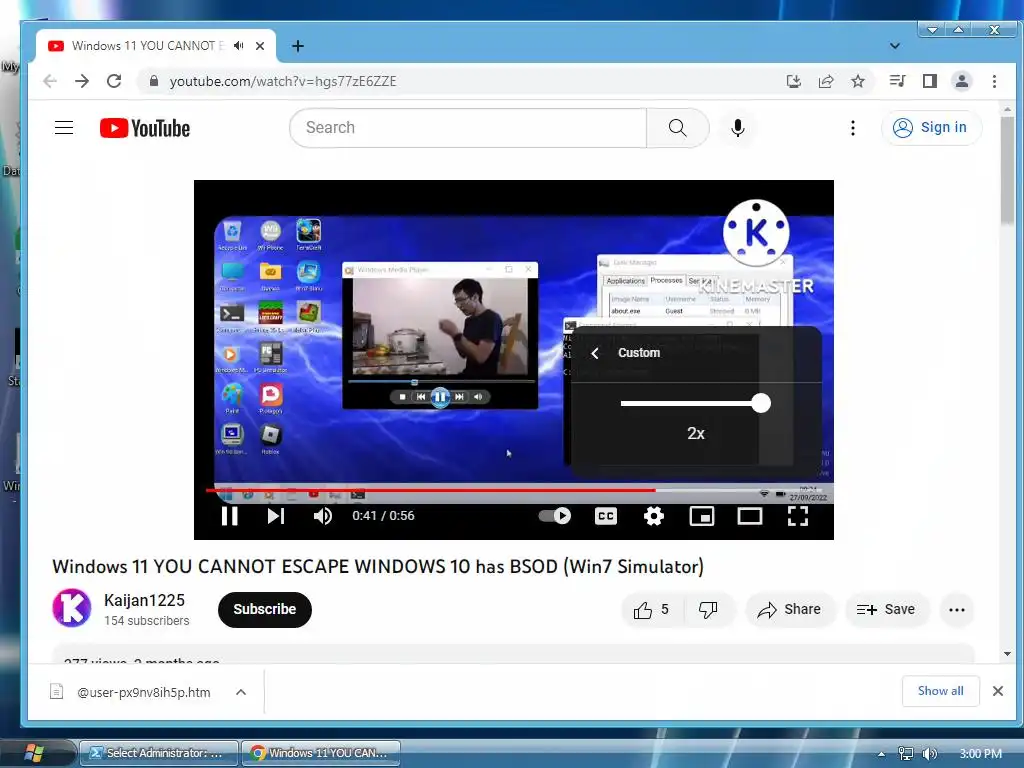The height and width of the screenshot is (768, 1024).
Task: Reload the page
Action: click(114, 81)
